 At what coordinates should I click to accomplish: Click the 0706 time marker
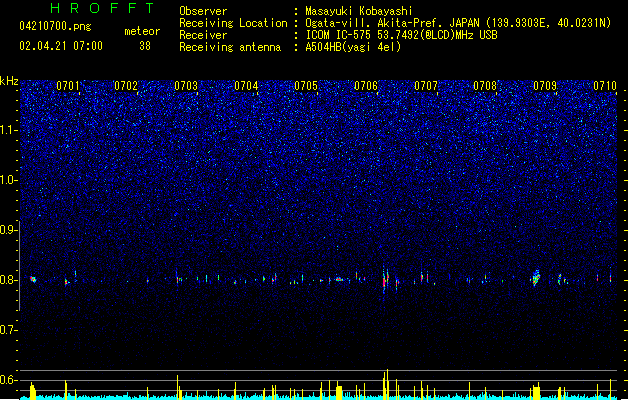click(x=366, y=86)
